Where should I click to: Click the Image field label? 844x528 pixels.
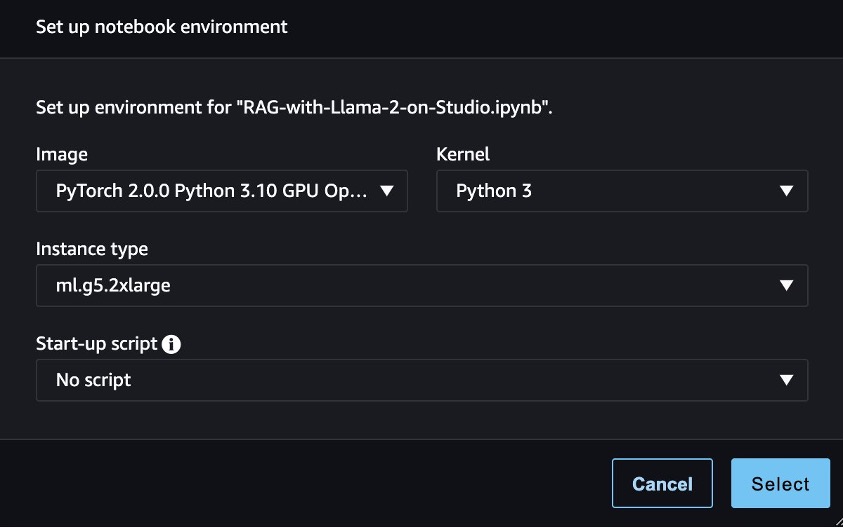[x=61, y=154]
